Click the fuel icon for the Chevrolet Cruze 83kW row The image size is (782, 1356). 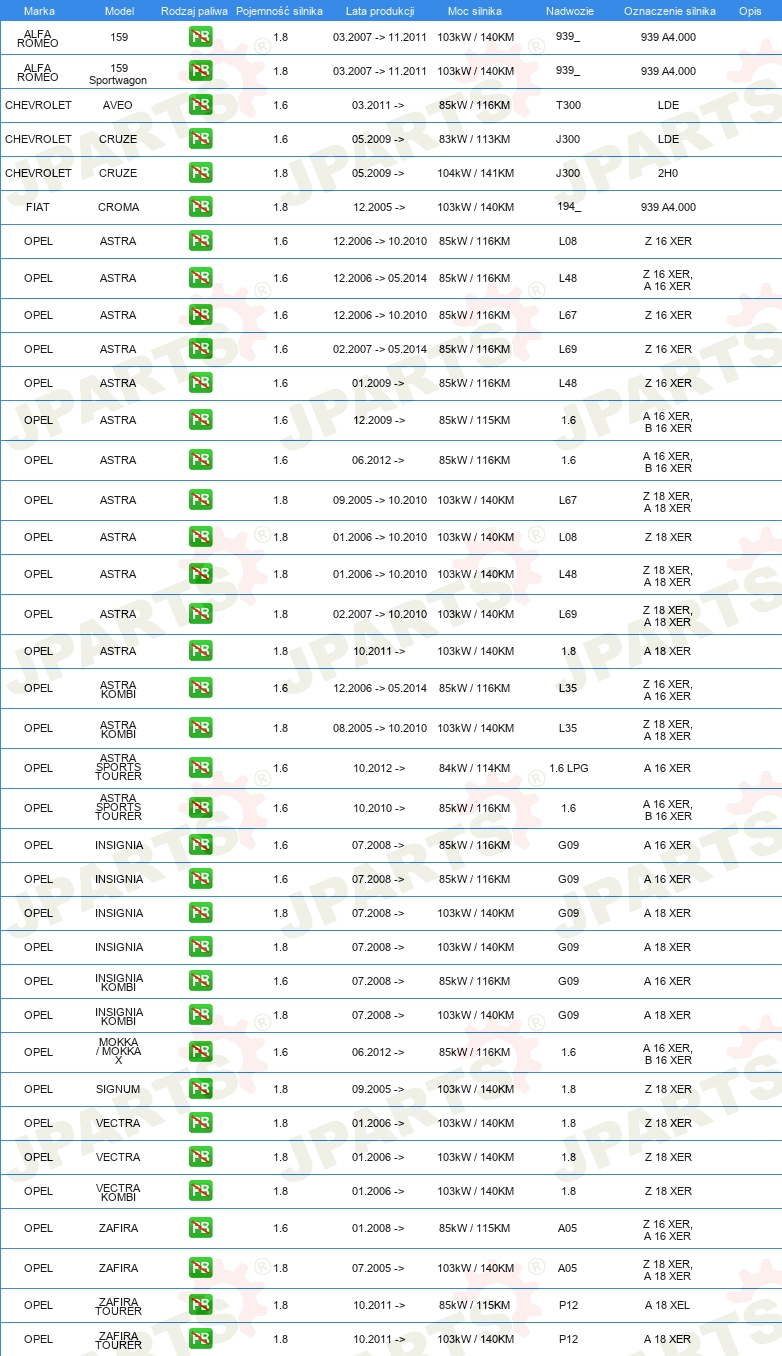click(x=201, y=139)
